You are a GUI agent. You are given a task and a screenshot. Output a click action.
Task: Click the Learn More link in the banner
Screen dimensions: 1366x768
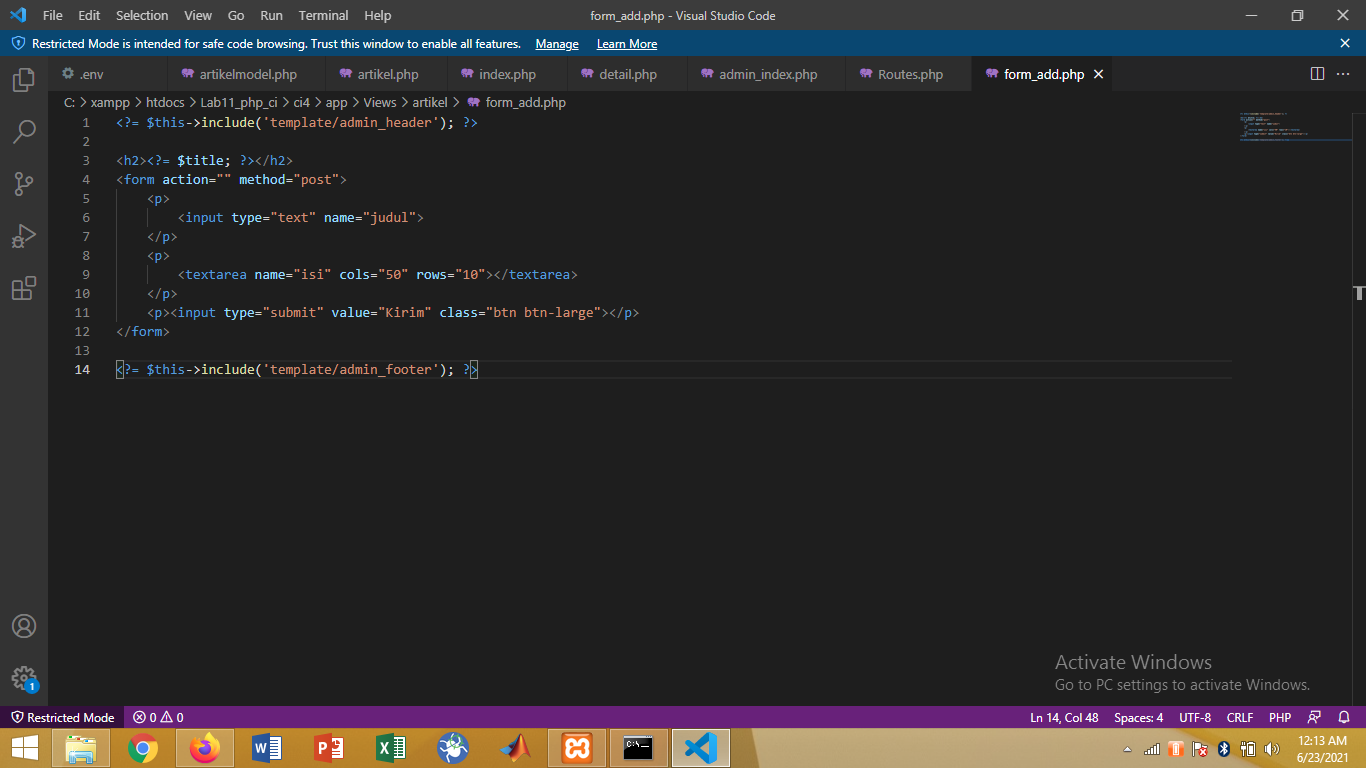pos(626,44)
